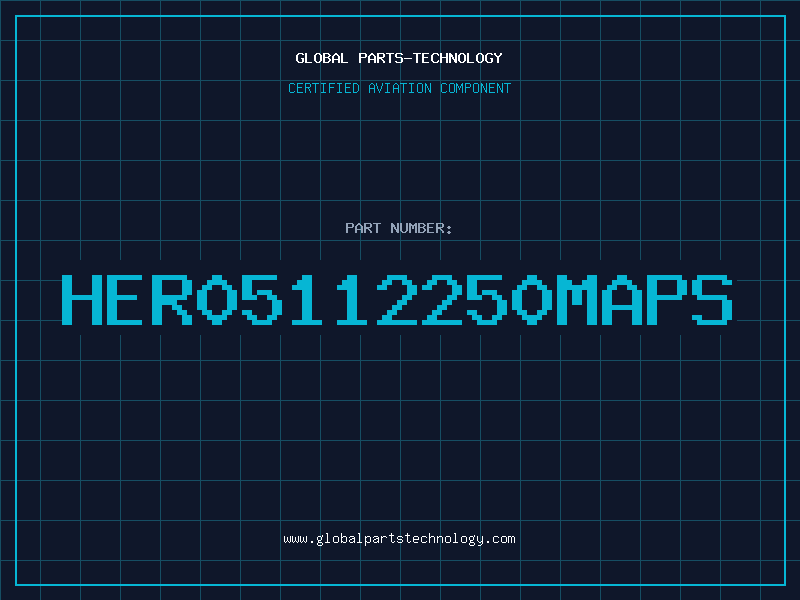
Task: Click the letters HER in the part number
Action: (127, 299)
